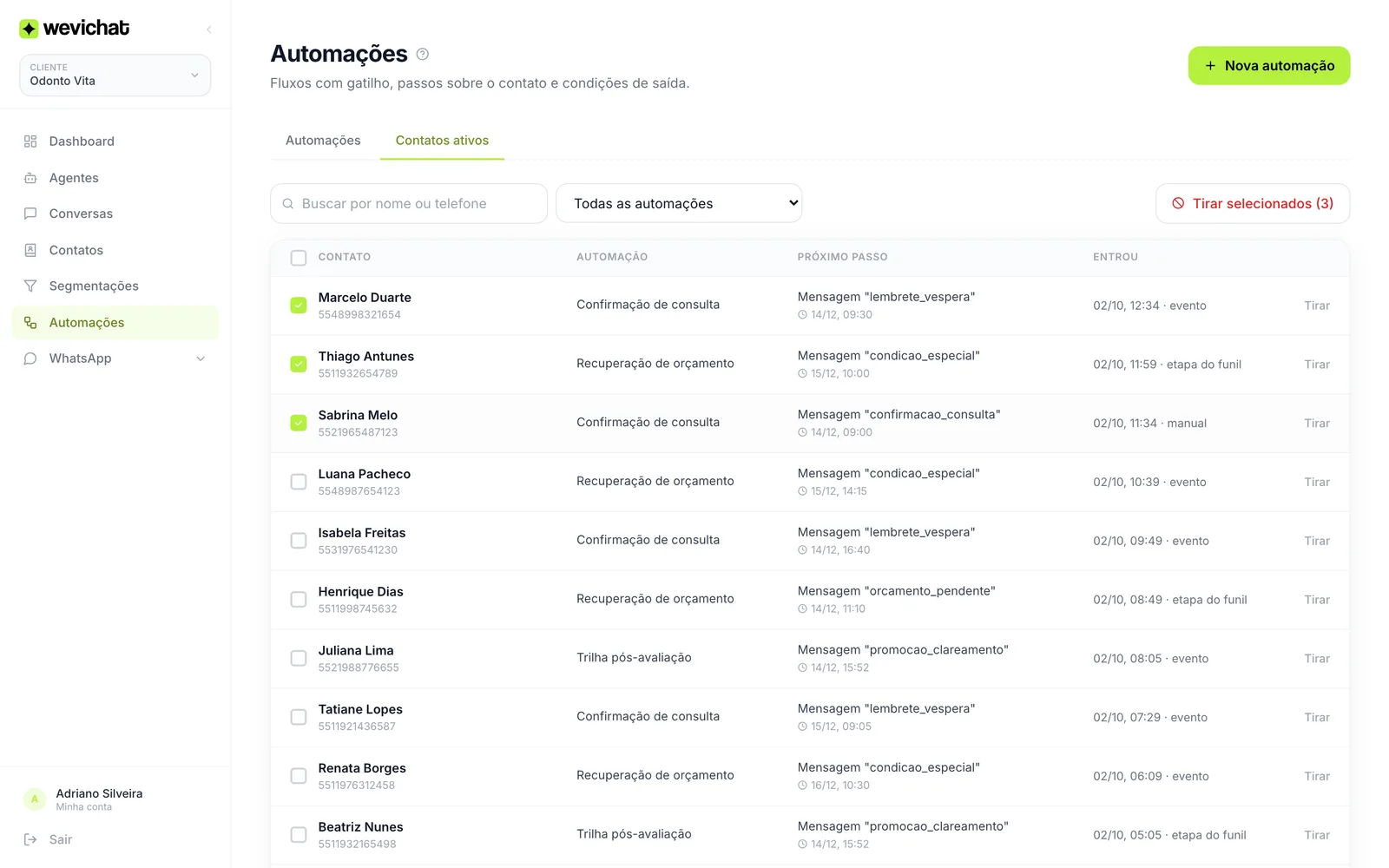Click Tirar selecionados (3) button
Screen dimensions: 1389x868
1253,203
